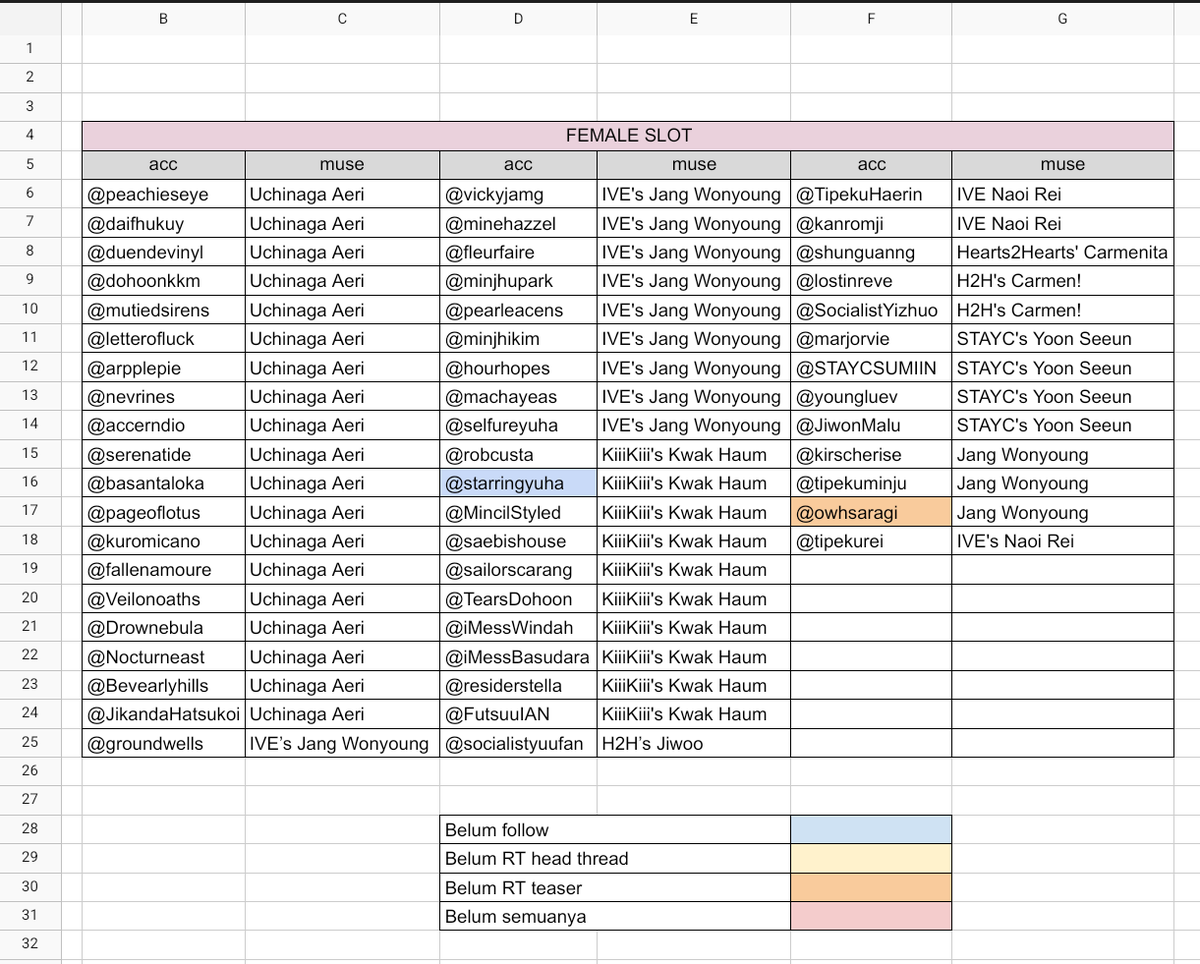Click cell @dohoonkkm
This screenshot has height=964, width=1200.
pos(164,281)
